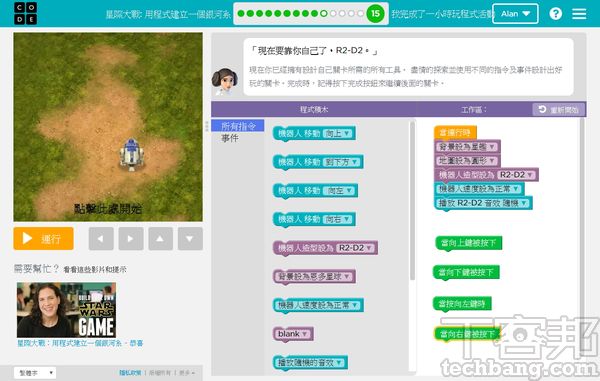Click the 星際大戰 lesson title in the header
The width and height of the screenshot is (600, 381).
point(168,15)
